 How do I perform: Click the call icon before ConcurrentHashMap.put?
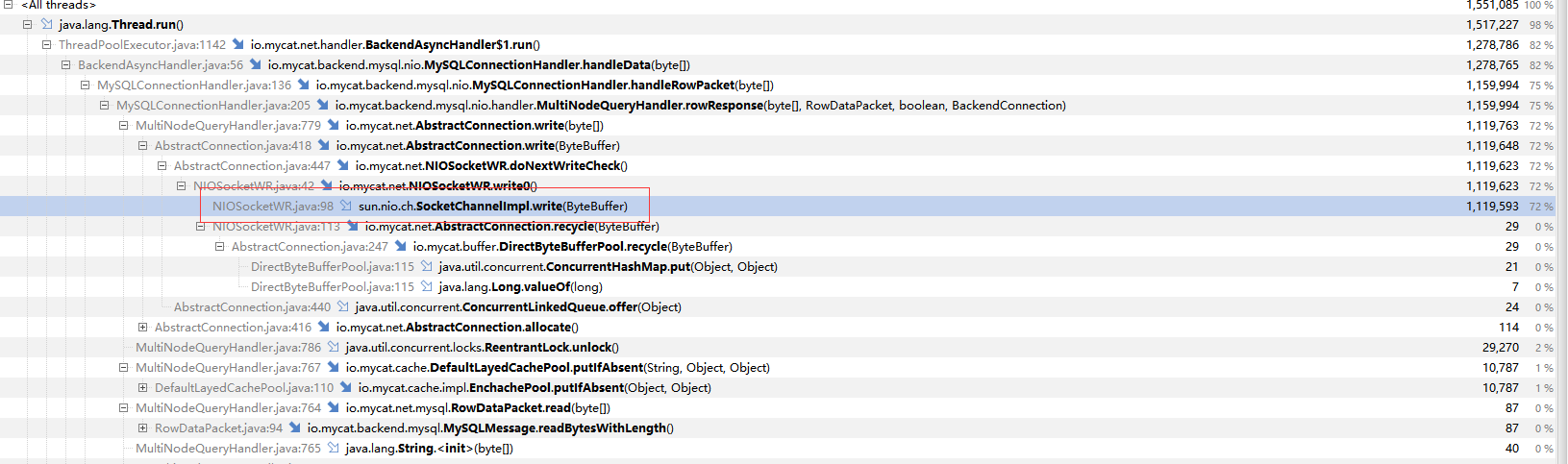426,266
